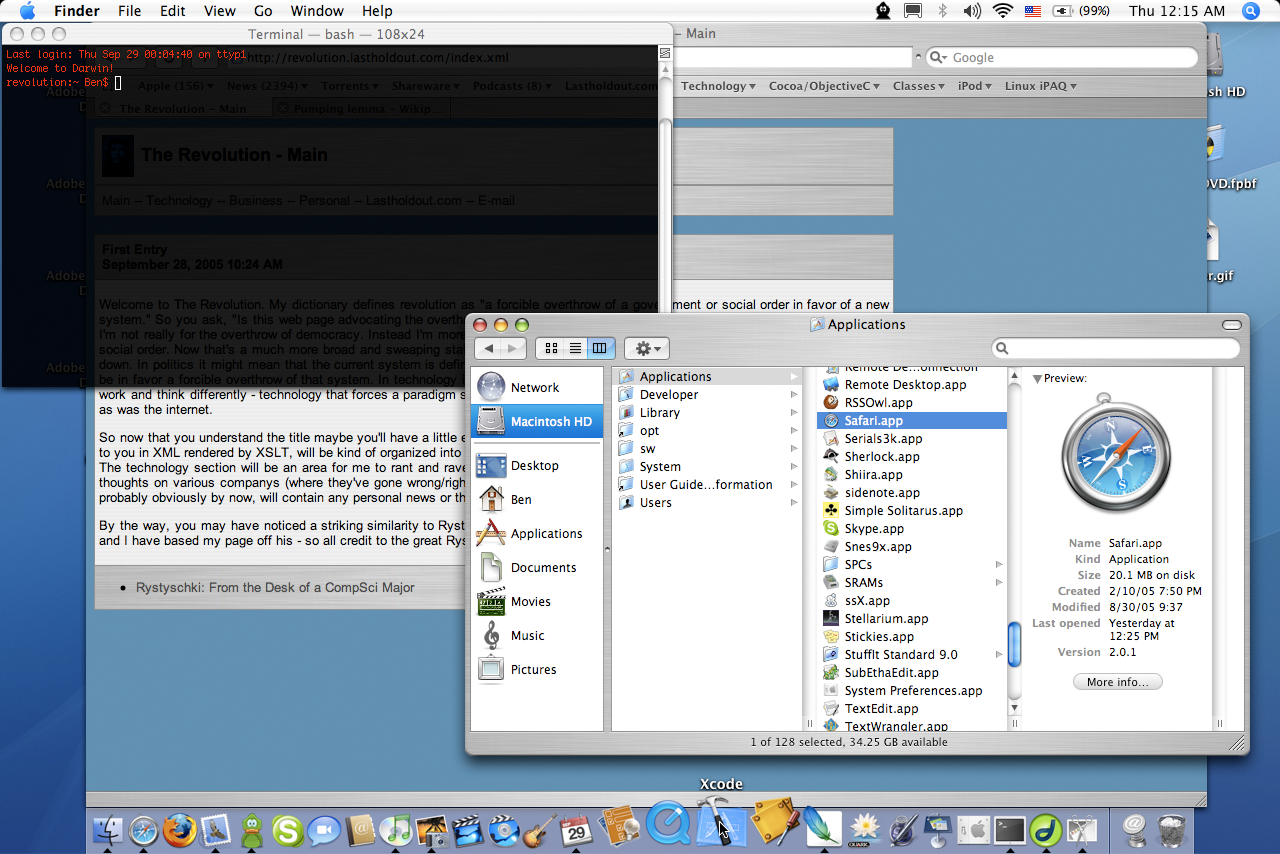Open the Help menu

(x=377, y=11)
